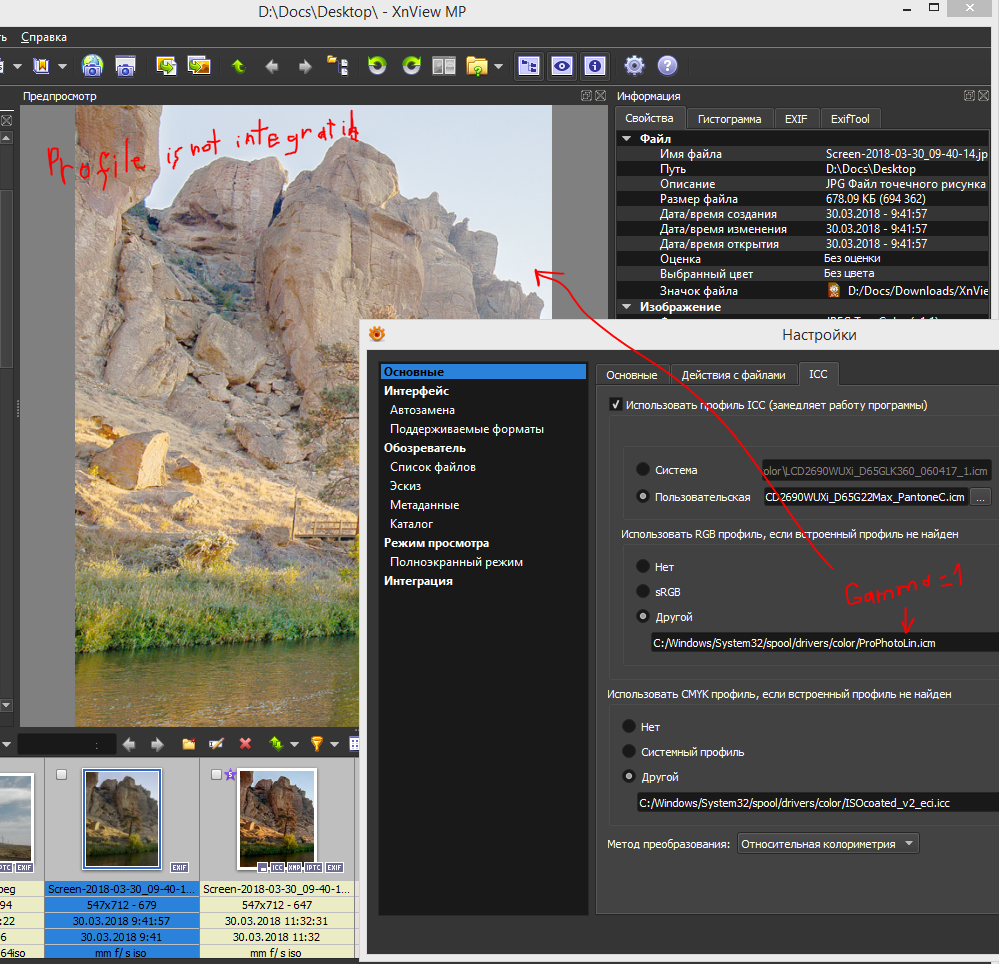Toggle the info panel icon

click(595, 66)
